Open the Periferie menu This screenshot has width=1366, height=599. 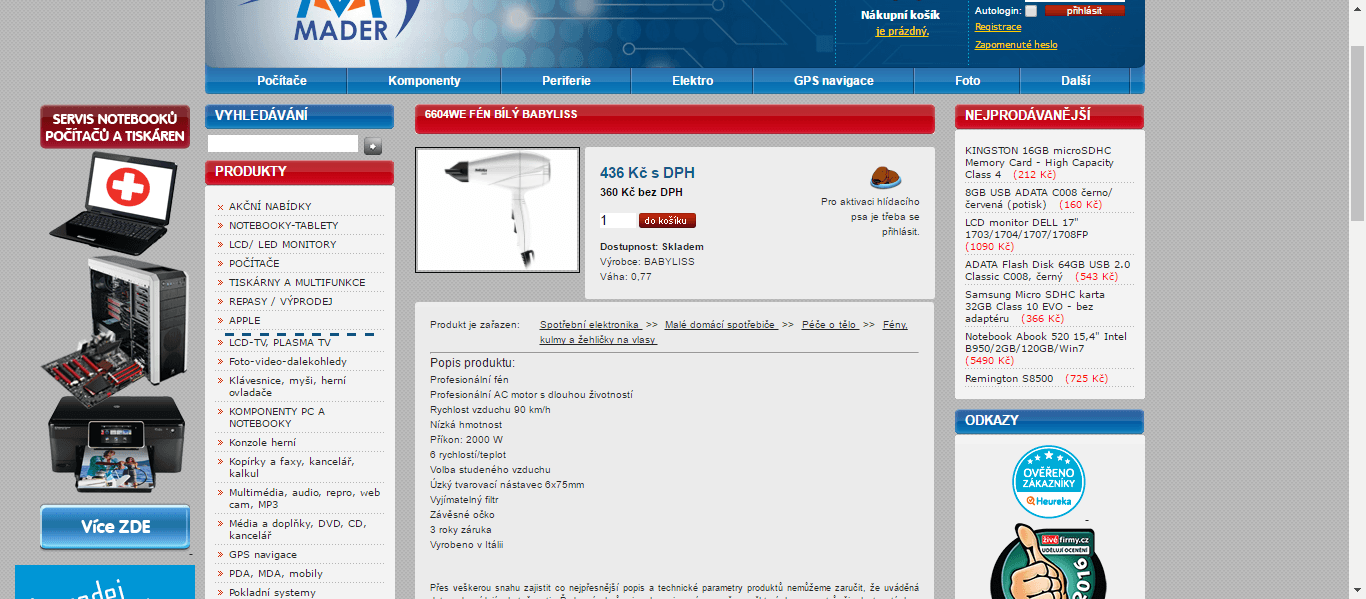coord(566,81)
